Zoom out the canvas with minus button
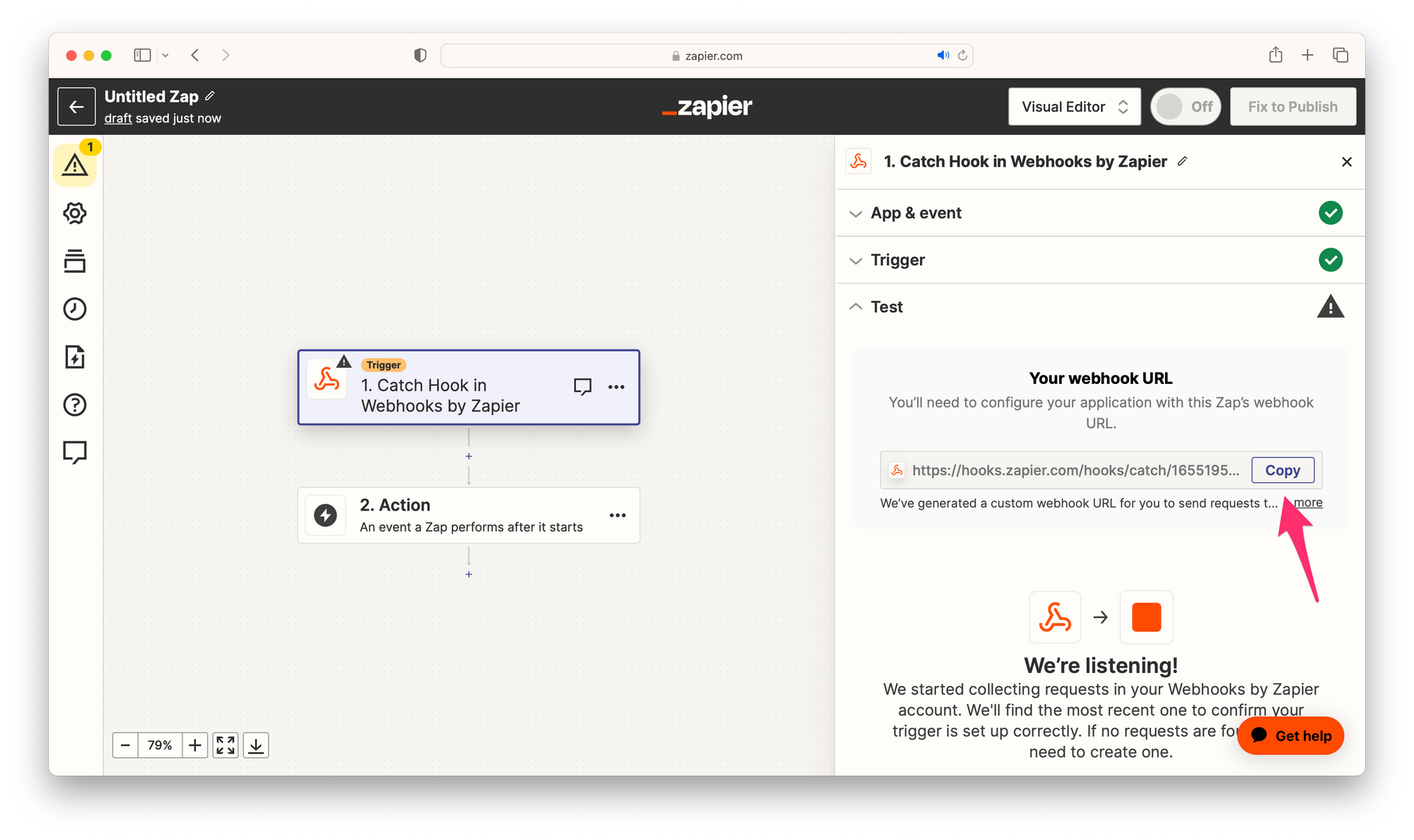Viewport: 1414px width, 840px height. pyautogui.click(x=125, y=745)
